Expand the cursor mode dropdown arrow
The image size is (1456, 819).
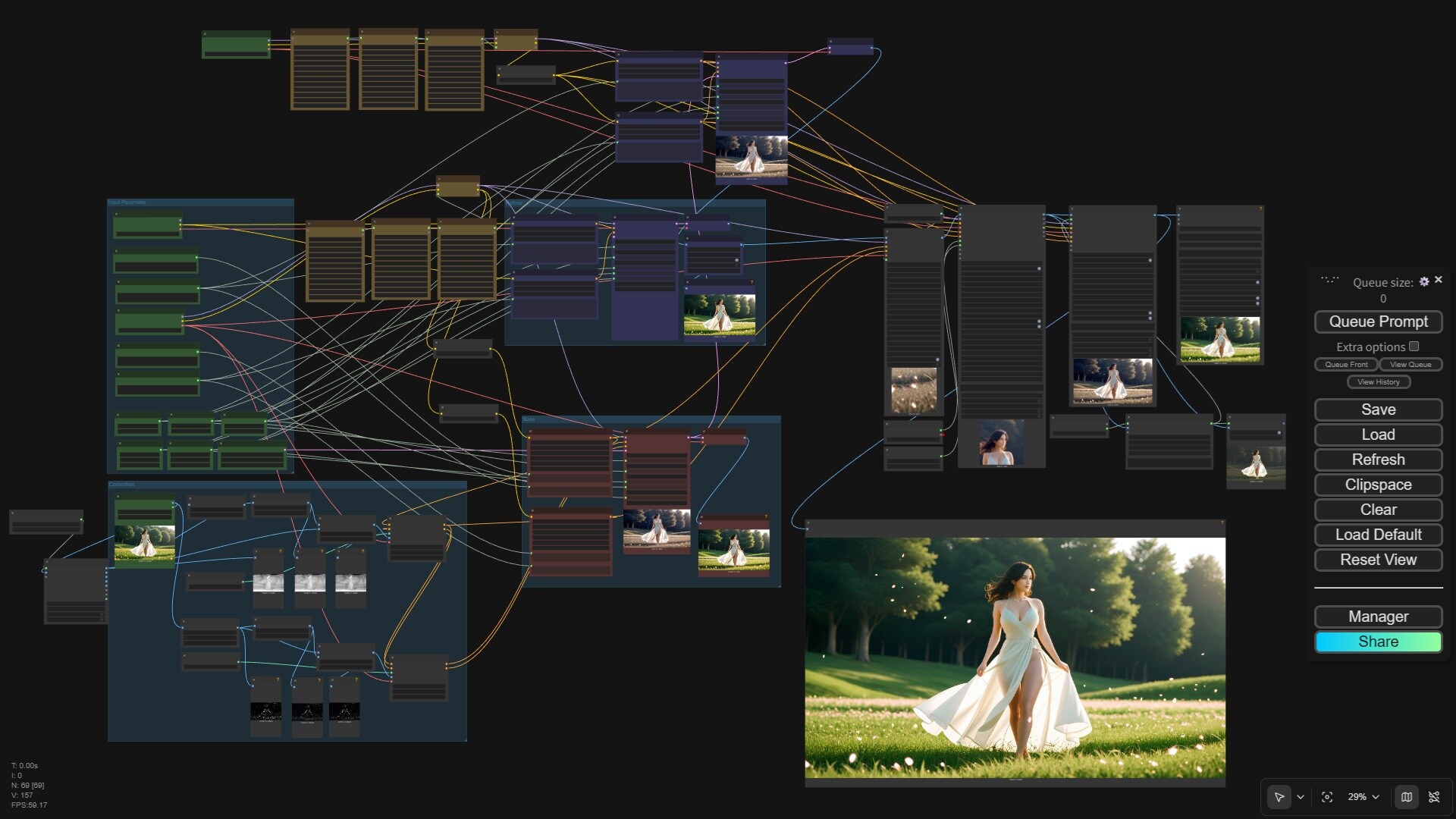coord(1301,797)
